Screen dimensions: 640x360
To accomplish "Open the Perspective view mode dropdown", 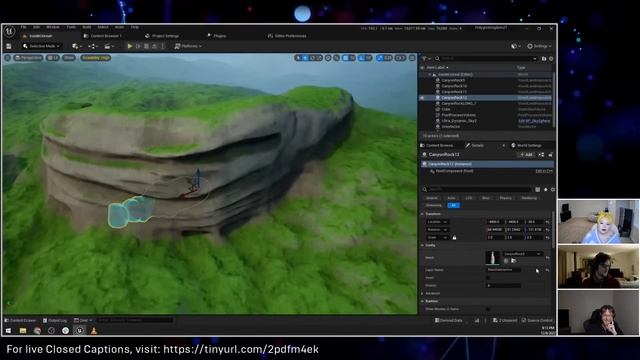I will tap(28, 58).
